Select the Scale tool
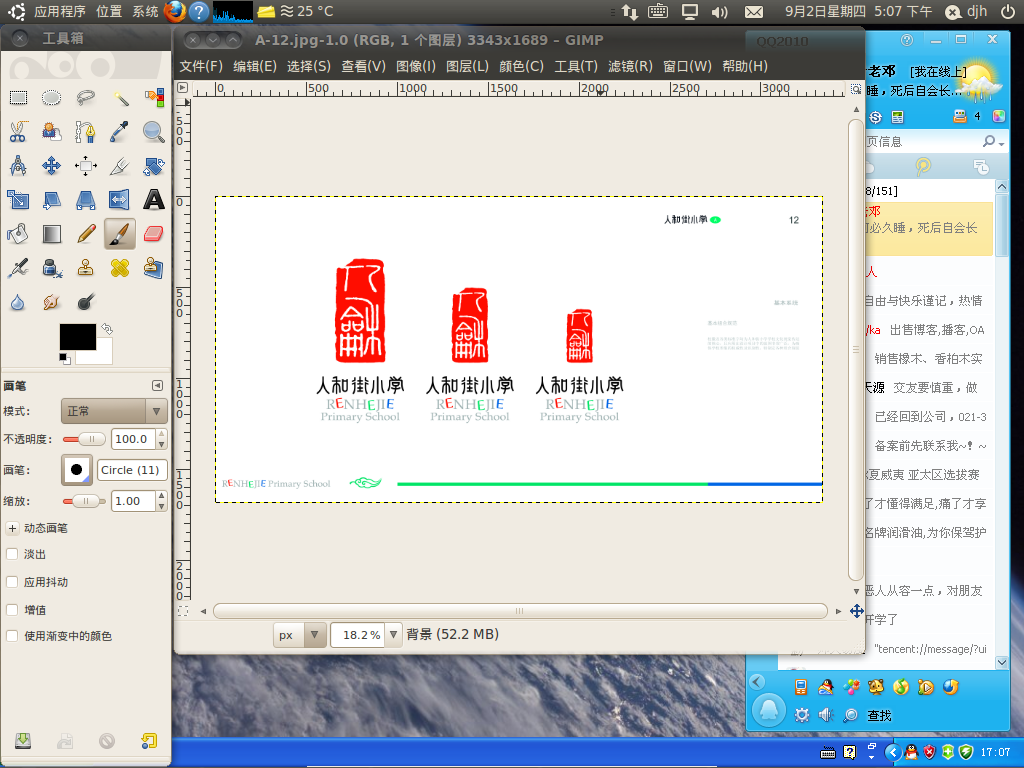1024x768 pixels. 18,200
